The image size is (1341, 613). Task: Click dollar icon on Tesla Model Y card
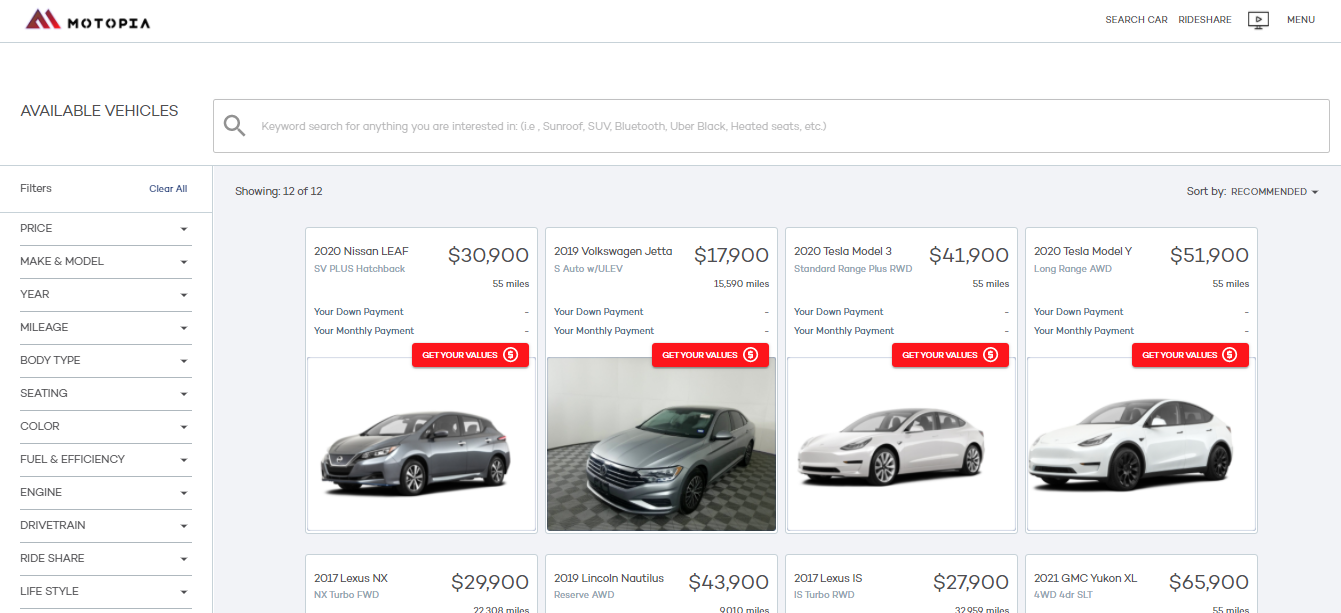[1230, 355]
